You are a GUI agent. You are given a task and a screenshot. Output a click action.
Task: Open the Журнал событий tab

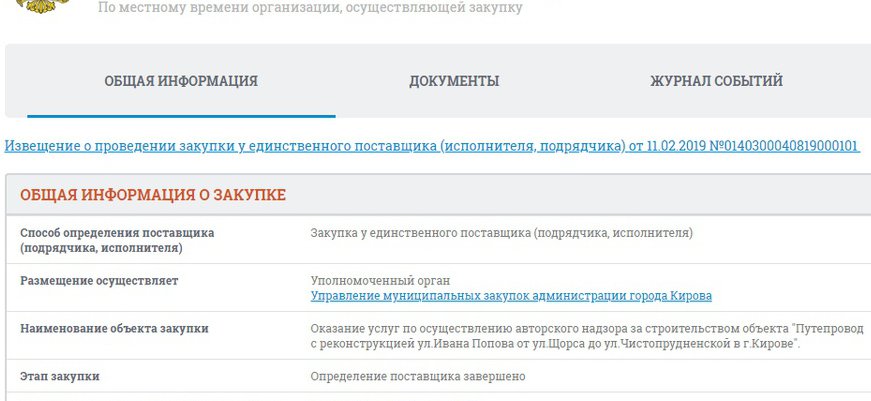pos(716,81)
